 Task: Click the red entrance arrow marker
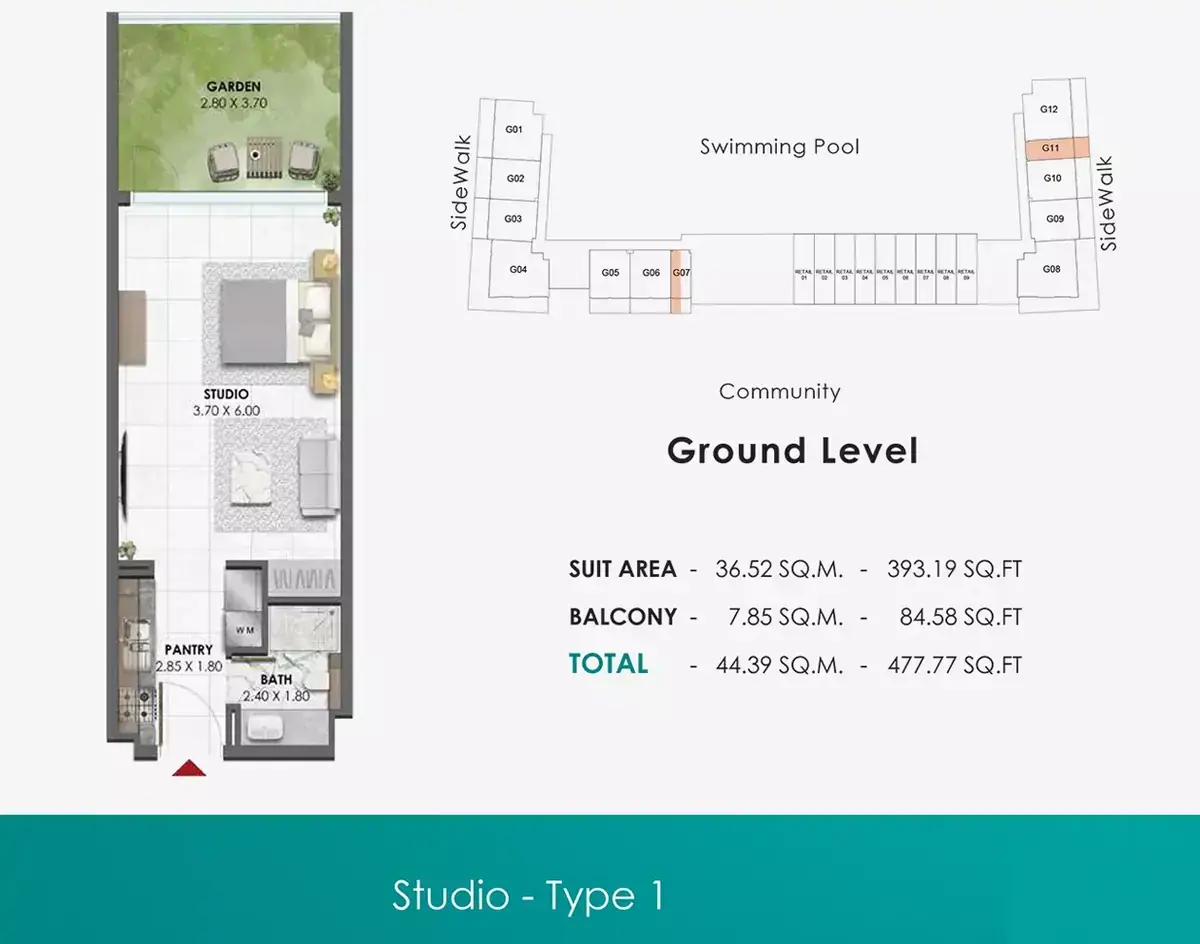[x=189, y=768]
